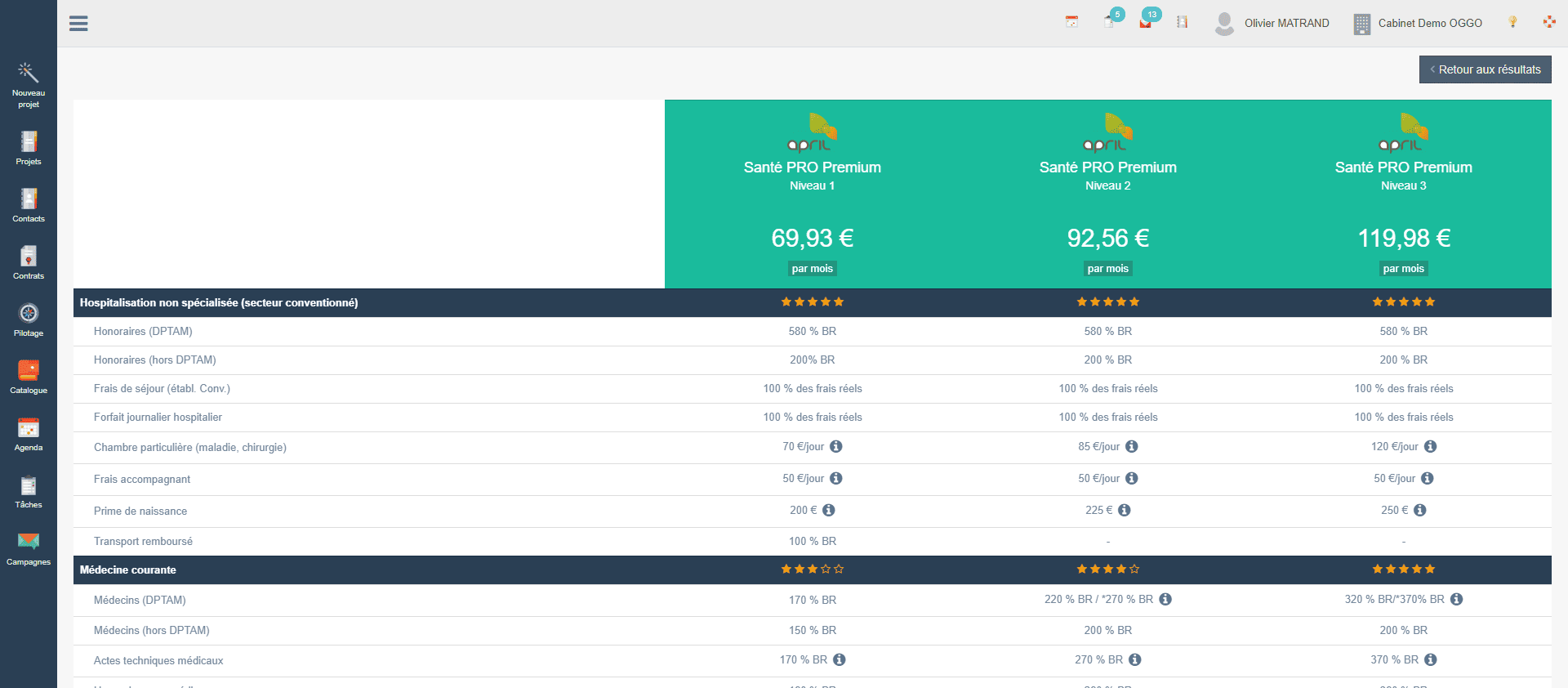Click Frais de séjour (établ. Conv.) label
The image size is (1568, 688).
click(x=162, y=388)
